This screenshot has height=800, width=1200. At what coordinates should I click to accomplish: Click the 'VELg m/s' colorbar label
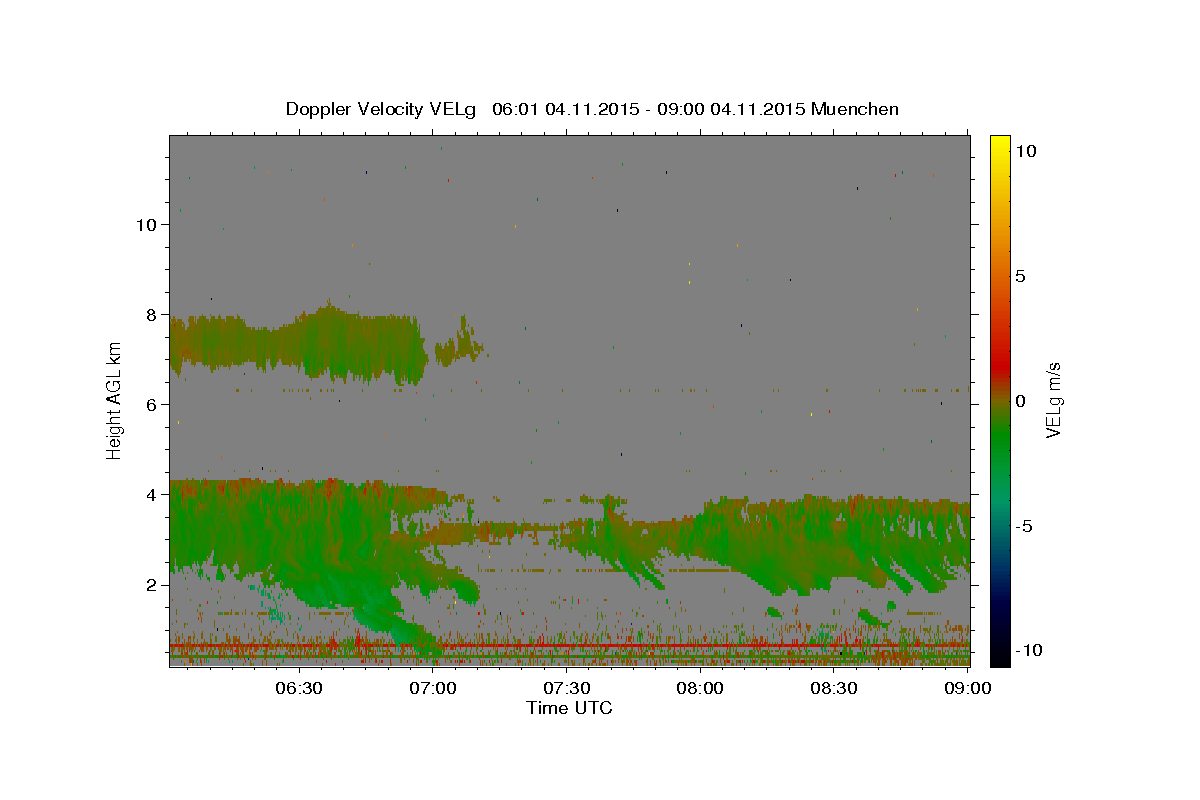(1053, 400)
